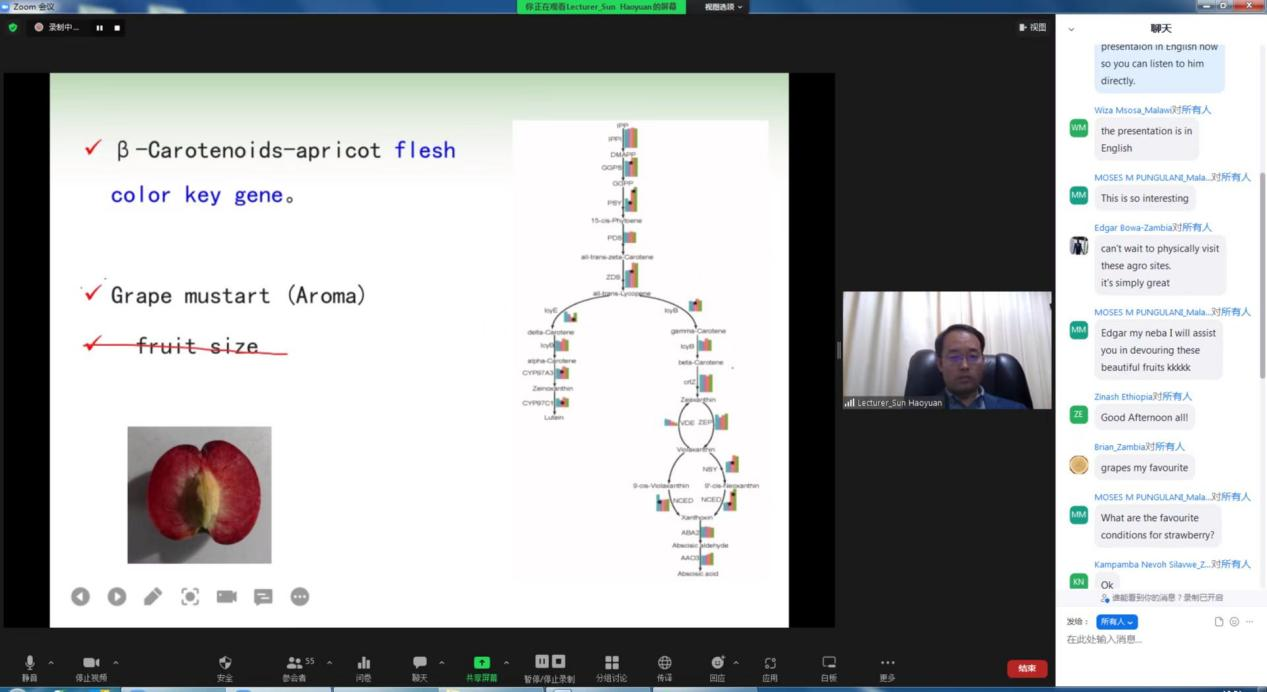Open the Whiteboard icon
Screen dimensions: 1267x692
point(829,666)
